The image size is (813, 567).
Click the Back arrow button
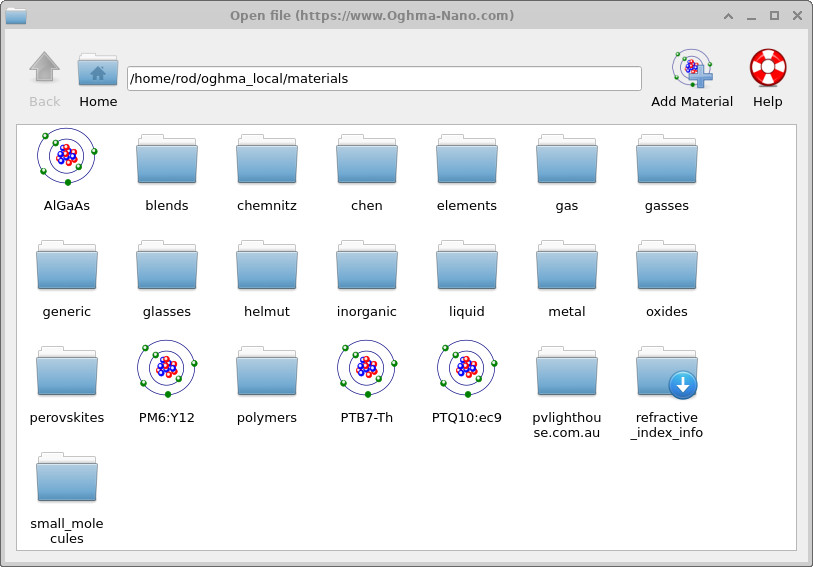45,70
